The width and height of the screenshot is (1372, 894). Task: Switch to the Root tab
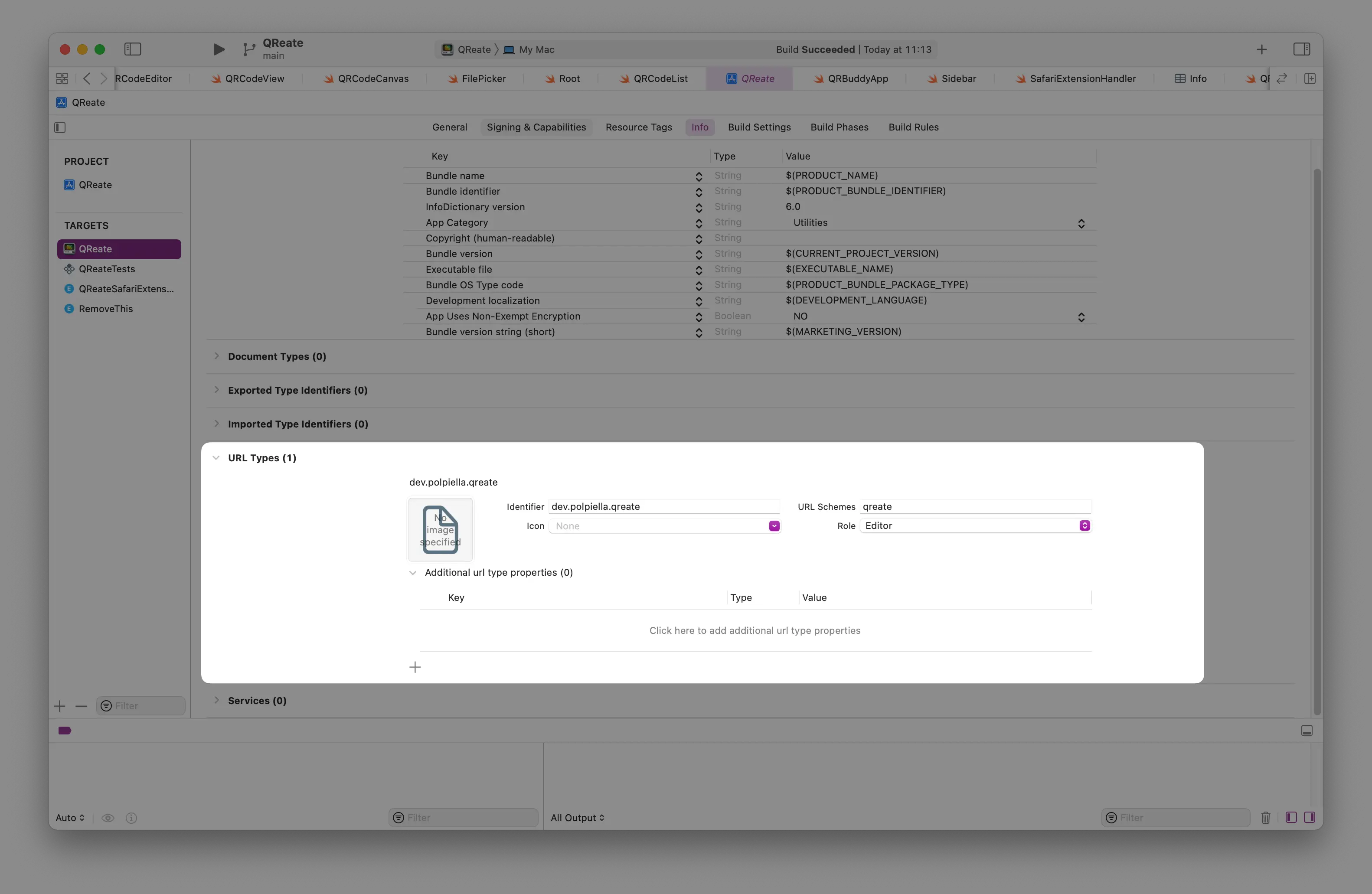pyautogui.click(x=563, y=78)
